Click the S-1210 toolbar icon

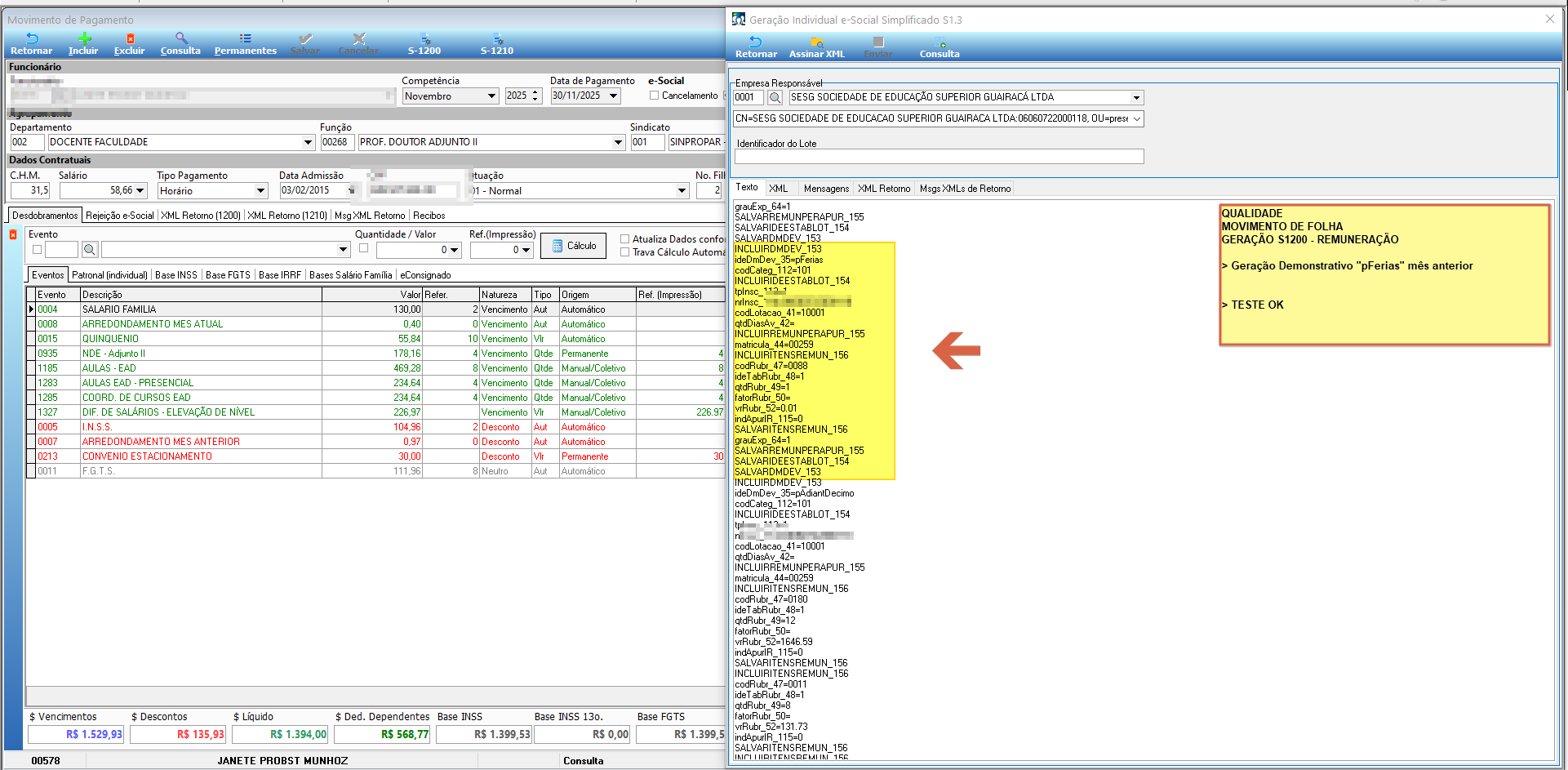click(x=497, y=39)
